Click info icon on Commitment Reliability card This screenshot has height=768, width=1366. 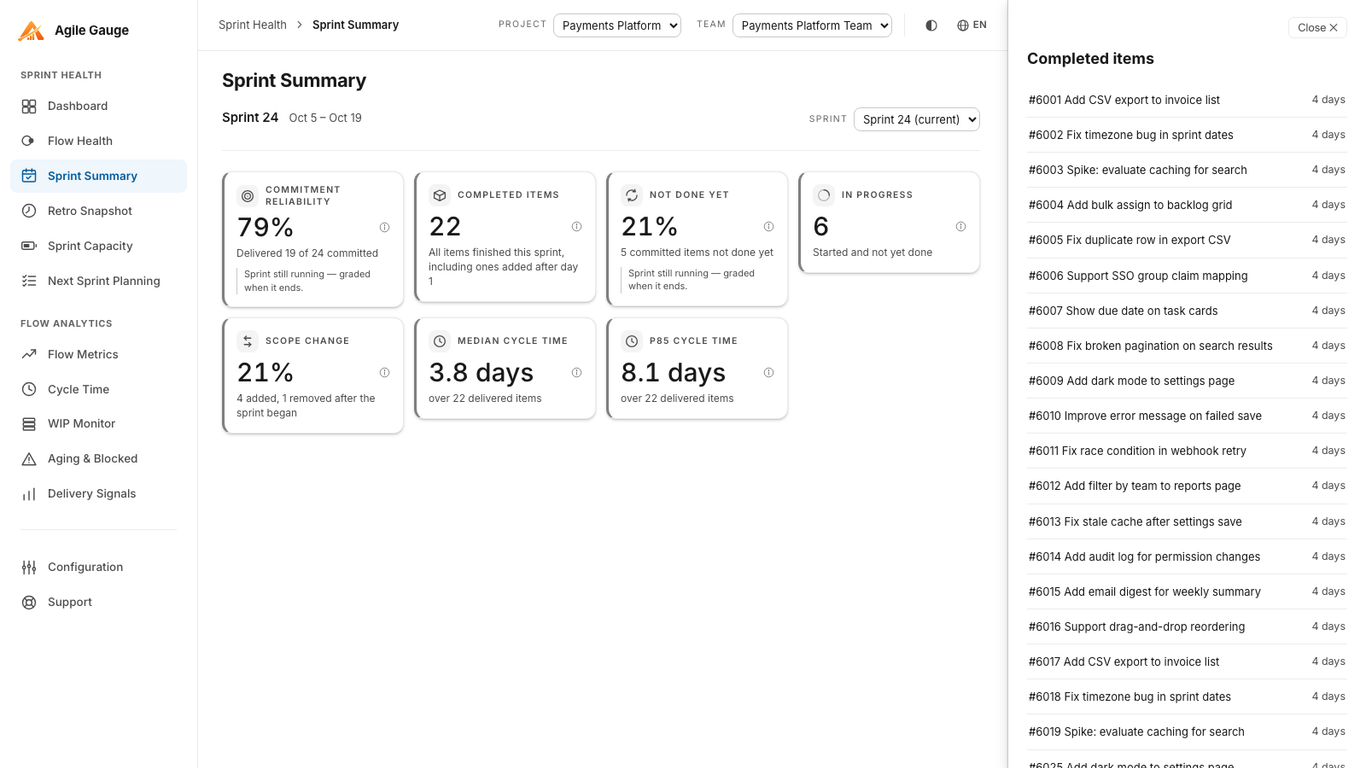[385, 227]
